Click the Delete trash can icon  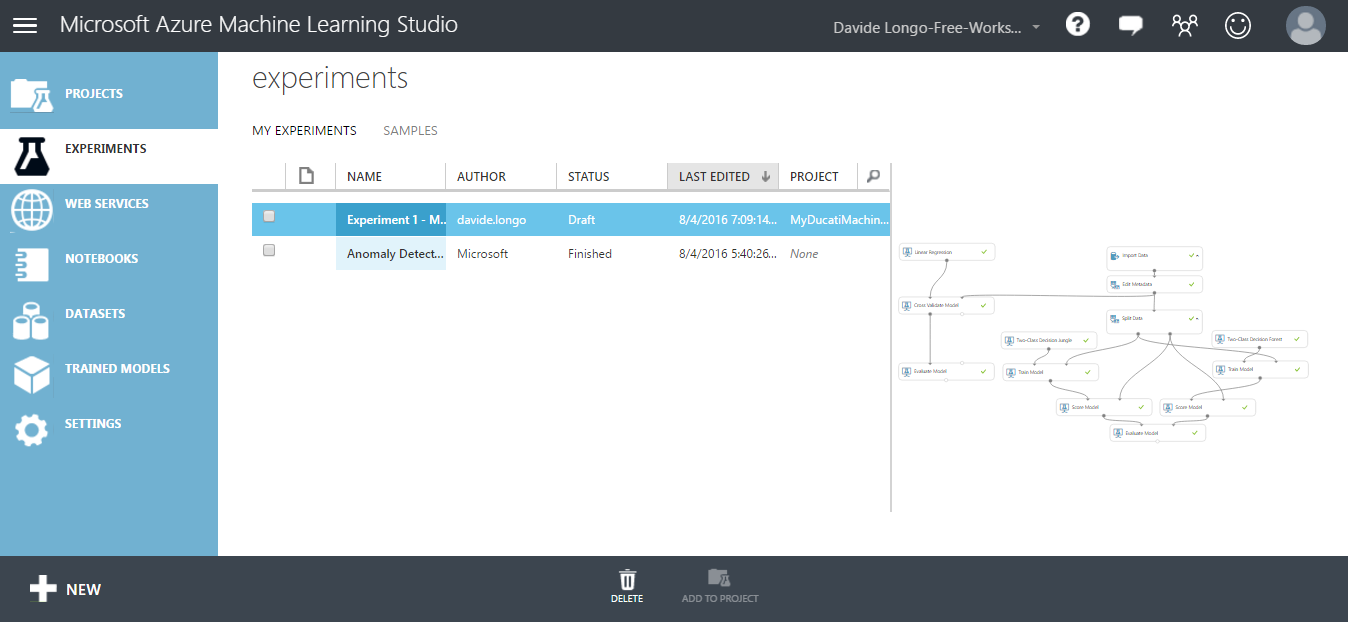click(x=627, y=586)
